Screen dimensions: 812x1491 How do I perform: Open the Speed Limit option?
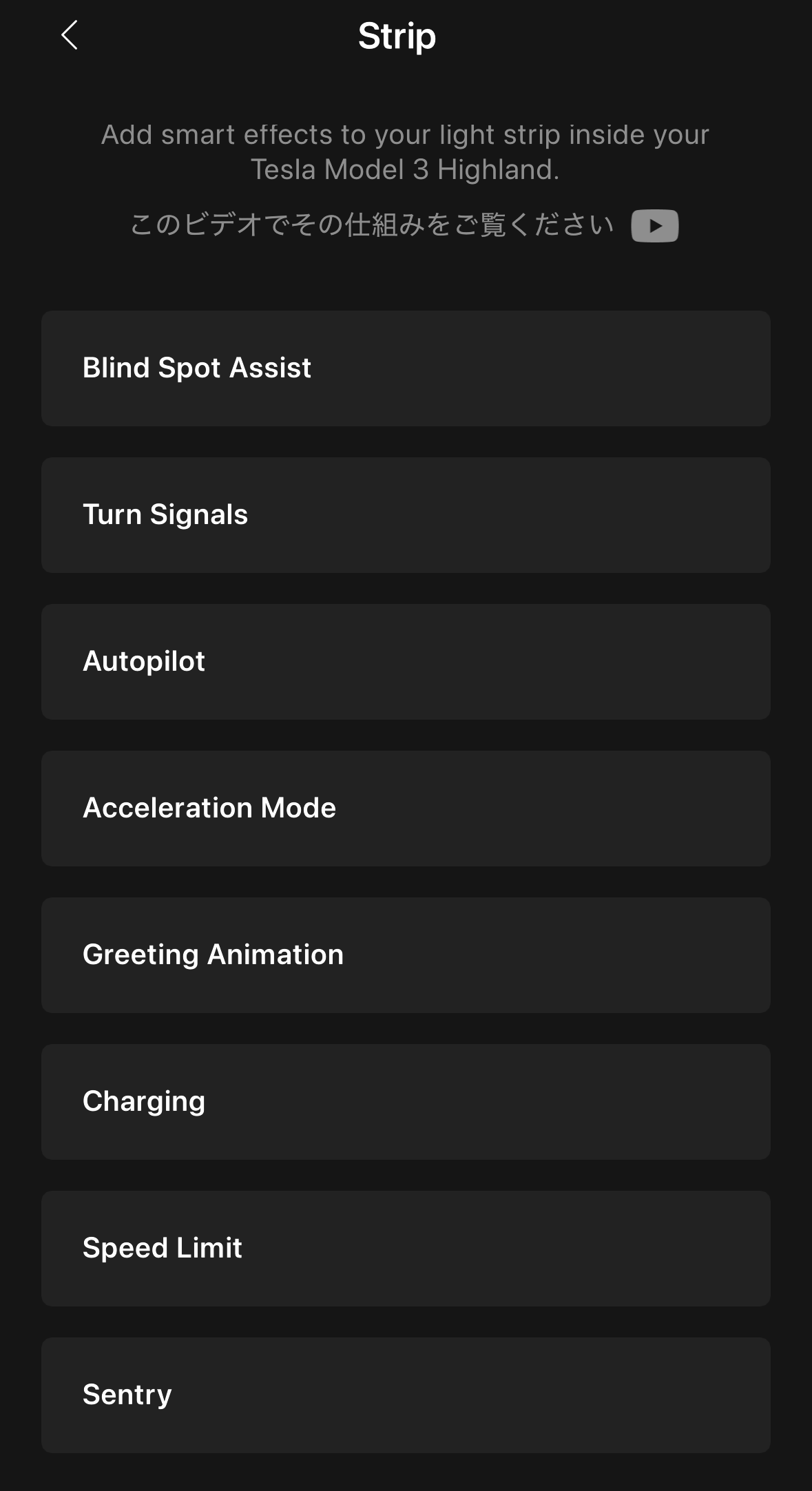[406, 1249]
